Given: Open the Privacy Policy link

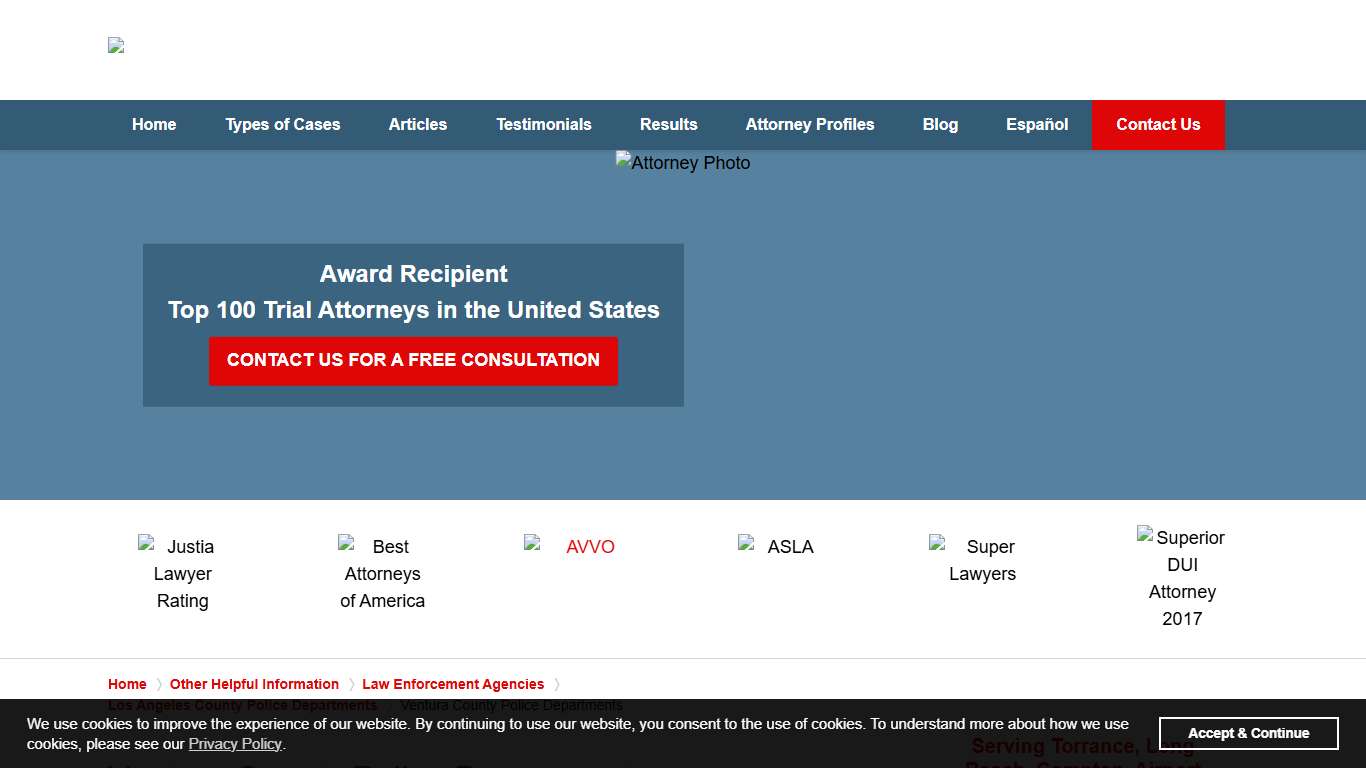Looking at the screenshot, I should (x=235, y=744).
